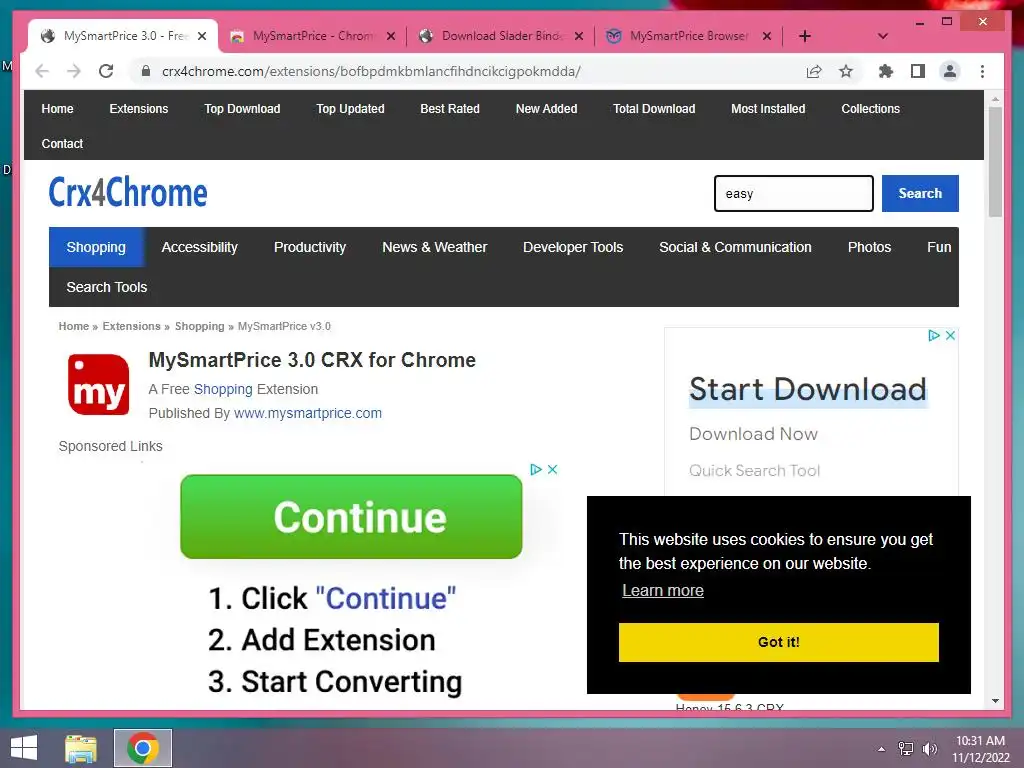Select the Productivity category

point(310,247)
